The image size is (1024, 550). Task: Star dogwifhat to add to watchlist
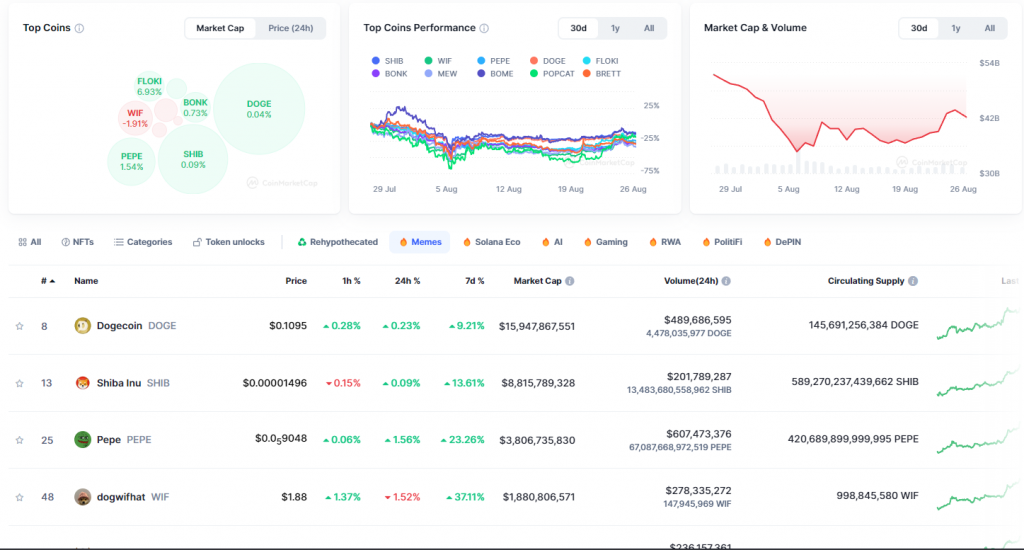pos(20,497)
